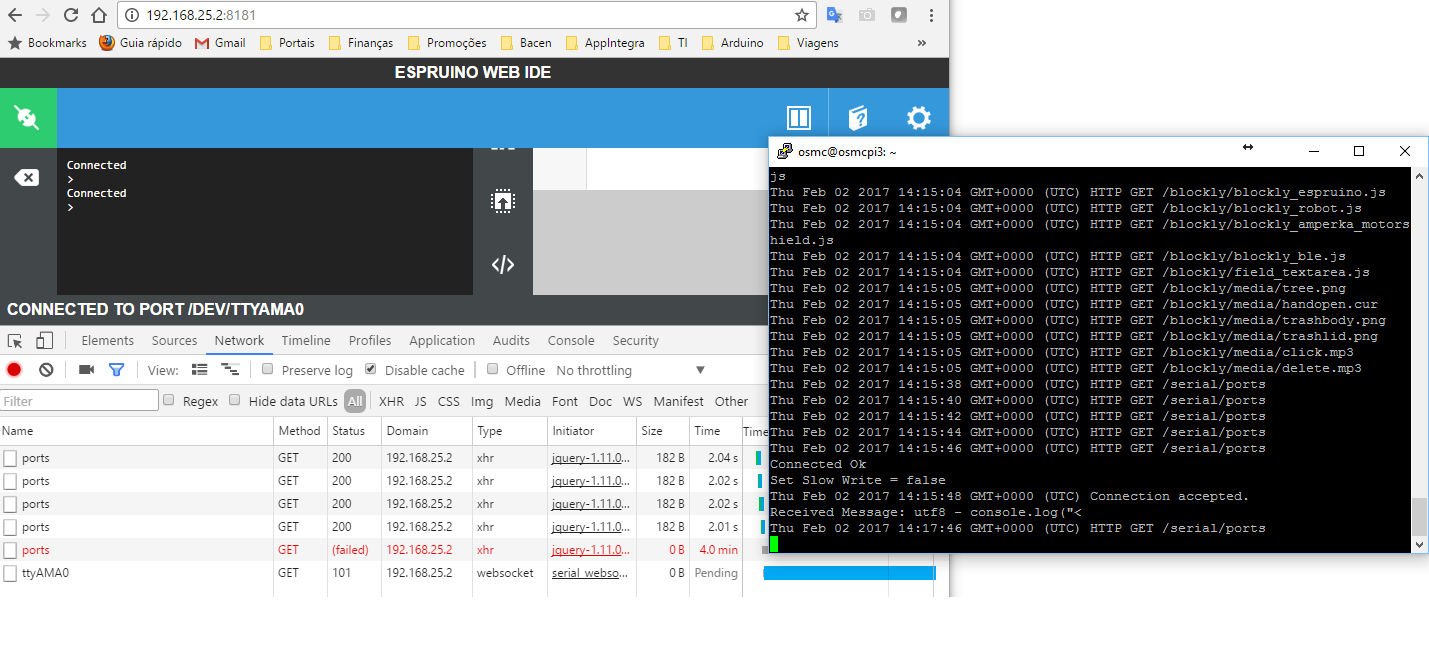This screenshot has width=1429, height=648.
Task: Open Finanças bookmark folder
Action: (x=360, y=43)
